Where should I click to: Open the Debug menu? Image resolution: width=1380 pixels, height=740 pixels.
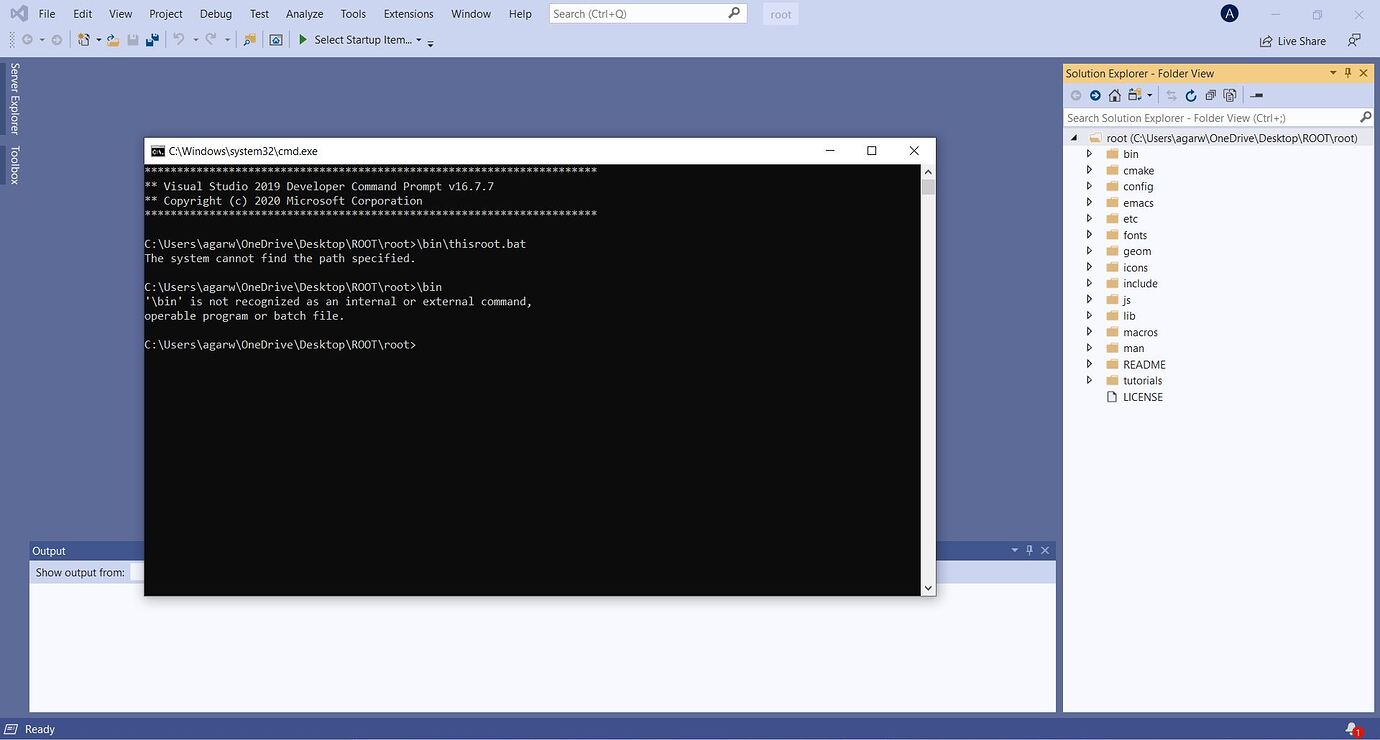pos(215,13)
